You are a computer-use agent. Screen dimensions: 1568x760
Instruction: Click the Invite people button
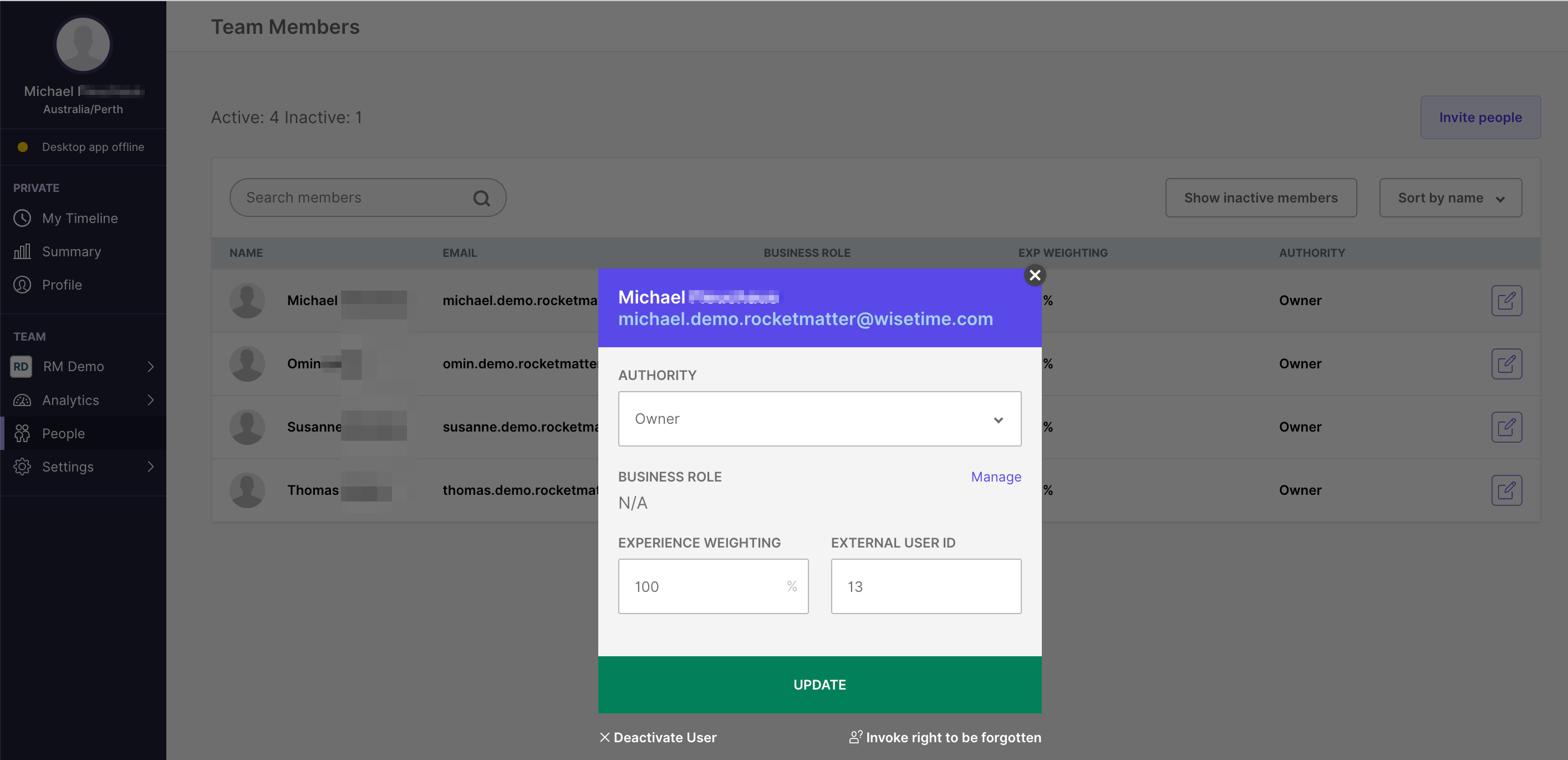click(x=1480, y=118)
